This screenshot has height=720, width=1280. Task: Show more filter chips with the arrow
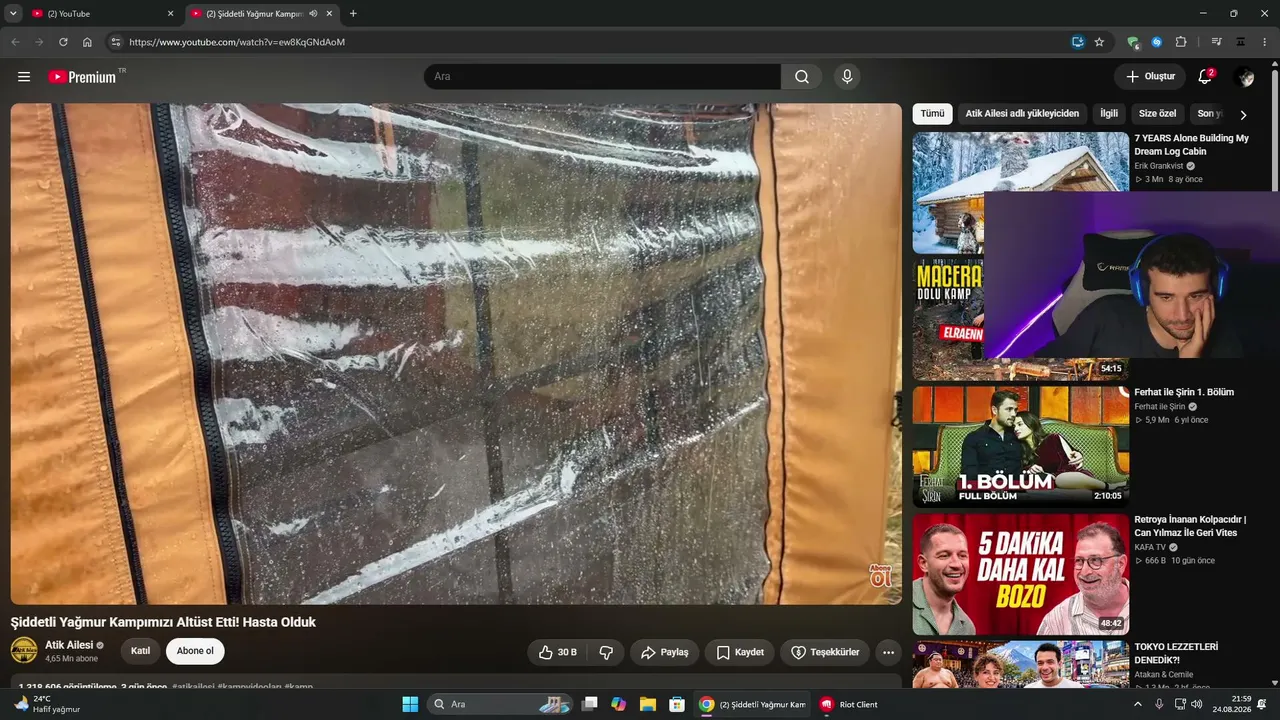pyautogui.click(x=1243, y=115)
